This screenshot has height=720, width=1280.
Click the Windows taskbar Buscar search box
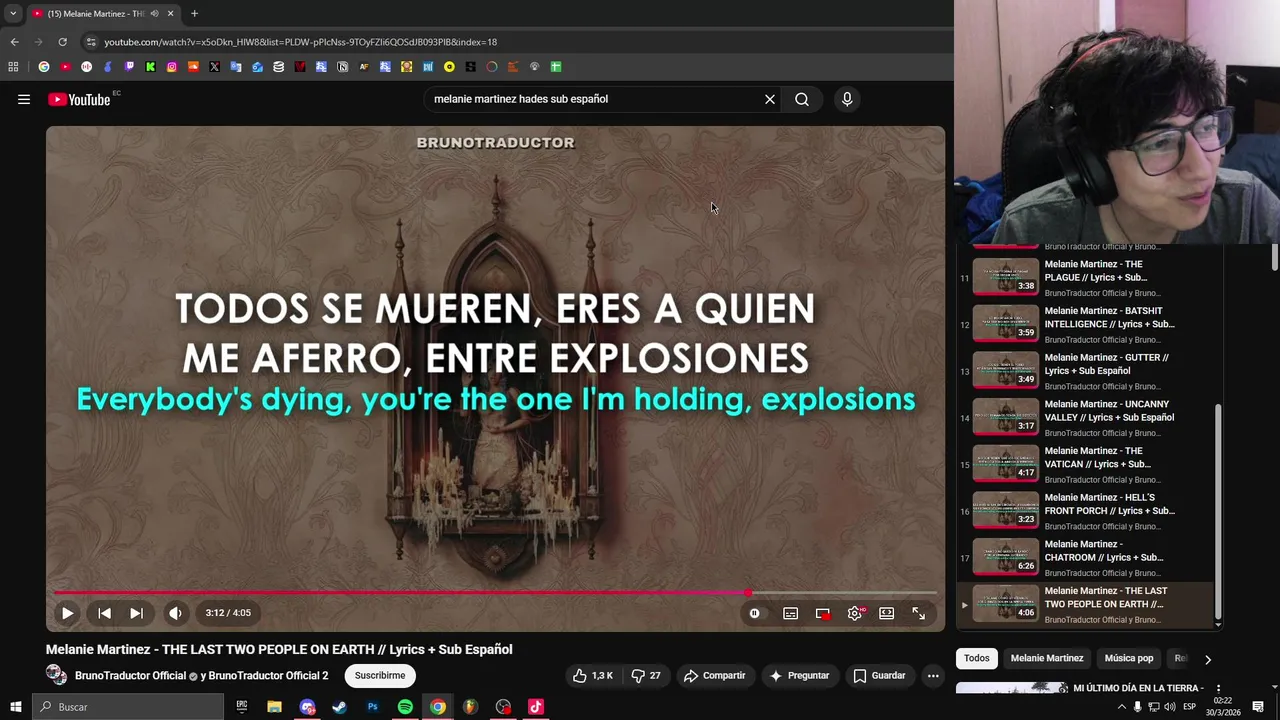[x=128, y=707]
